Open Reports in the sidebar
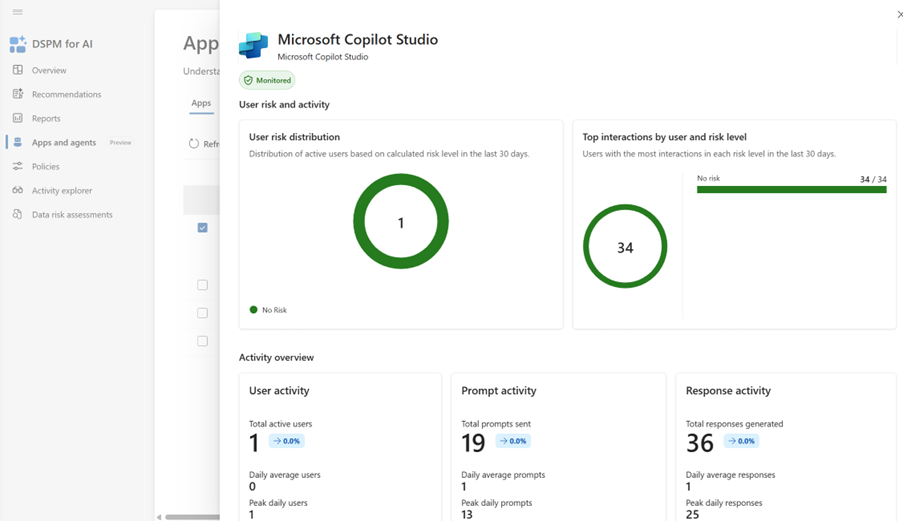Image resolution: width=903 pixels, height=521 pixels. pos(46,119)
